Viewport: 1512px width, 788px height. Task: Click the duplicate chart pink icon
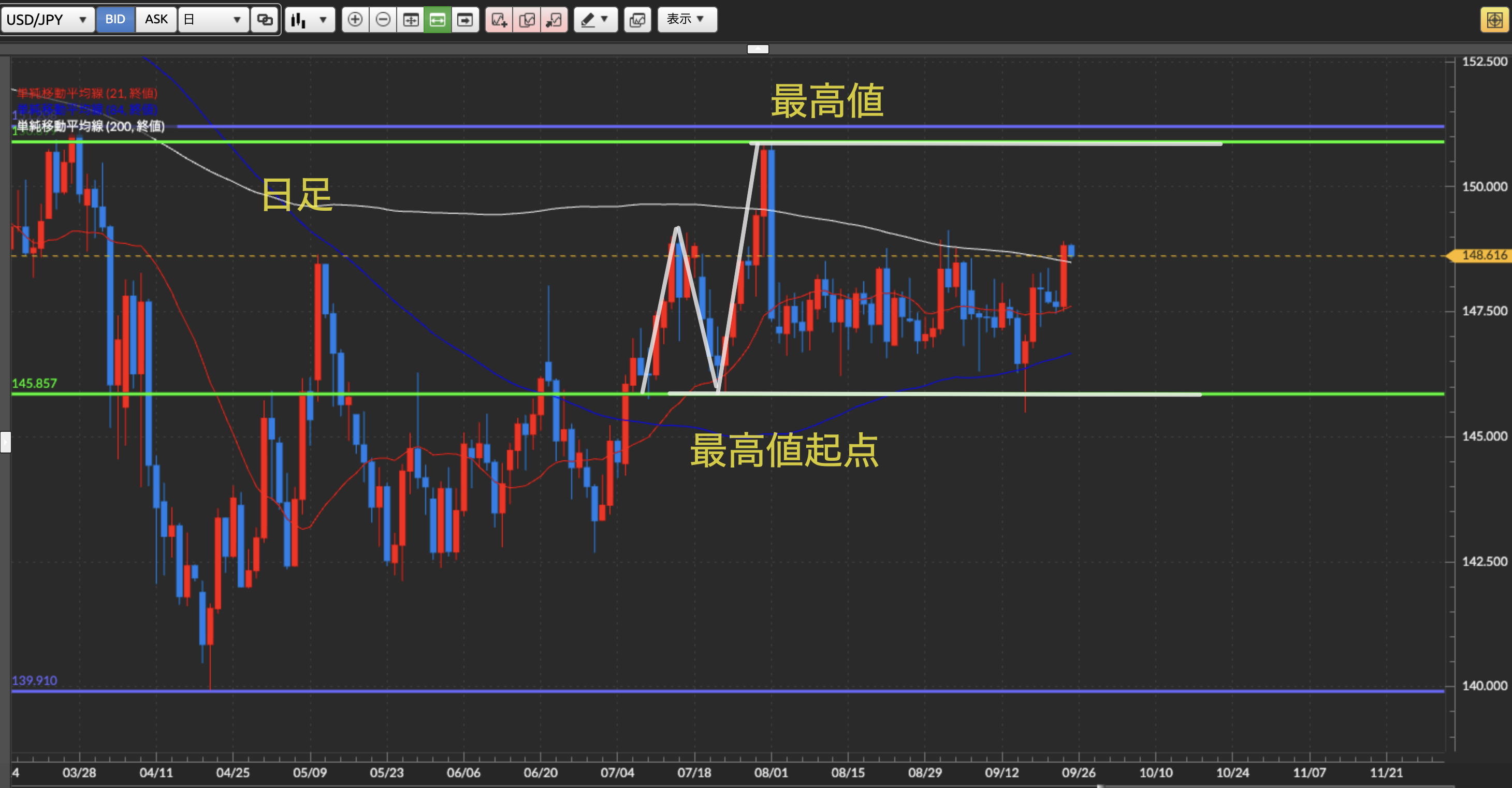527,20
